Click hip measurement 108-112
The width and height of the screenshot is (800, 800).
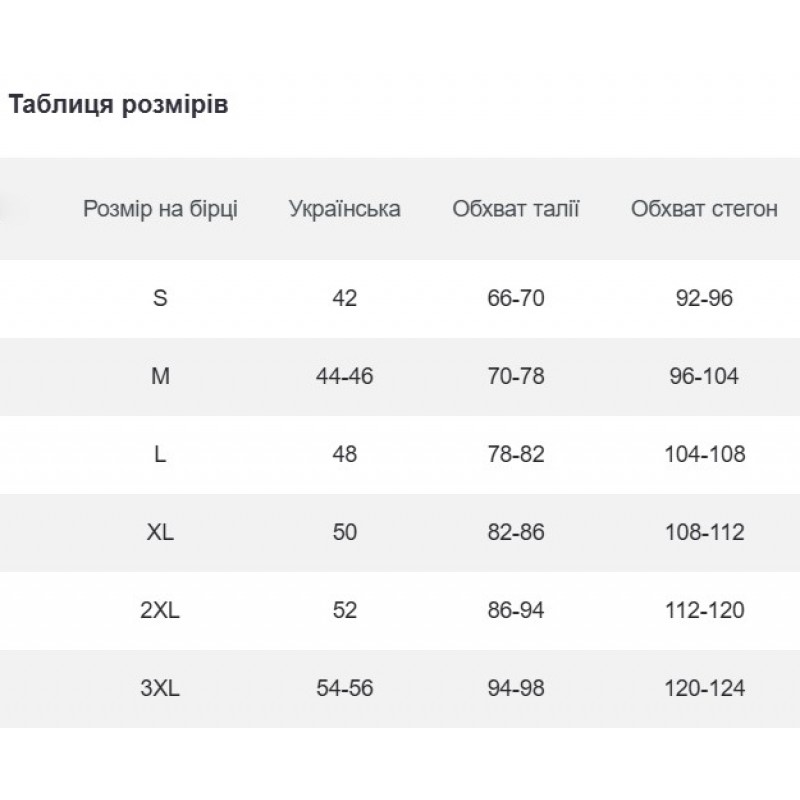(x=704, y=532)
